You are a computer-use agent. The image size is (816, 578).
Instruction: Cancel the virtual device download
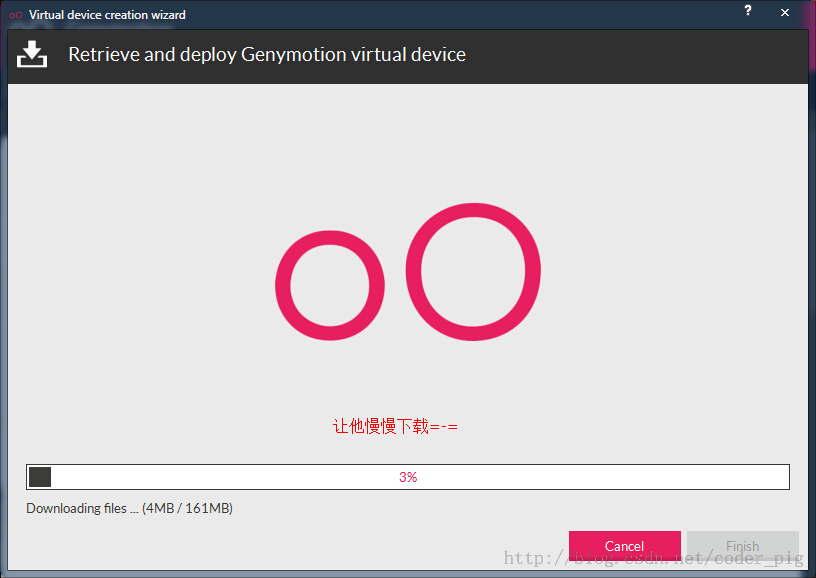624,546
